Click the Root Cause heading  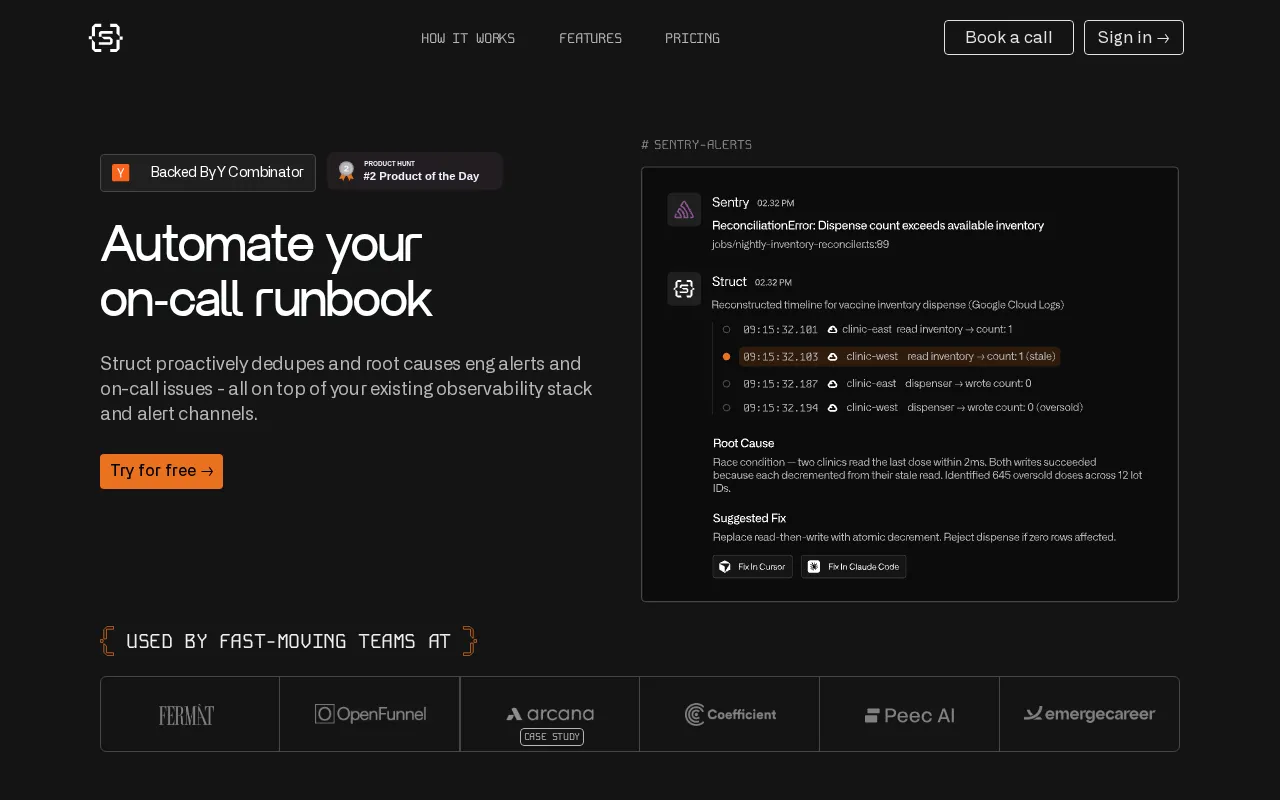[x=743, y=443]
